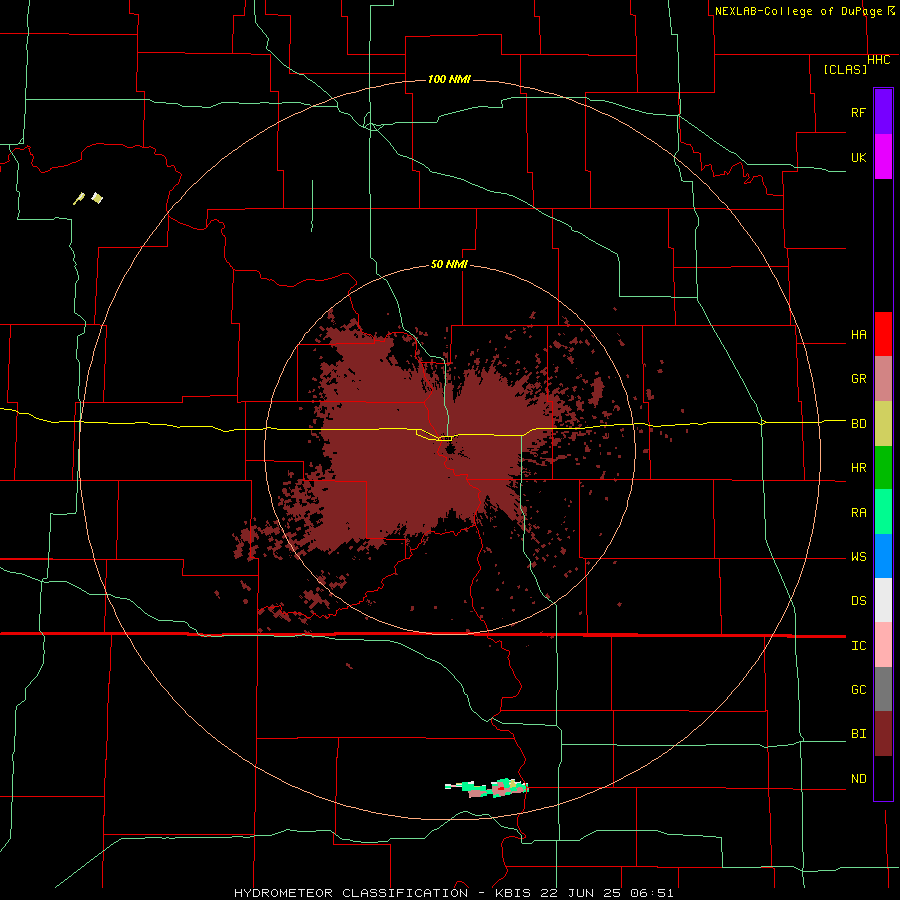Click the "UK" legend label
The image size is (900, 900).
[x=858, y=157]
